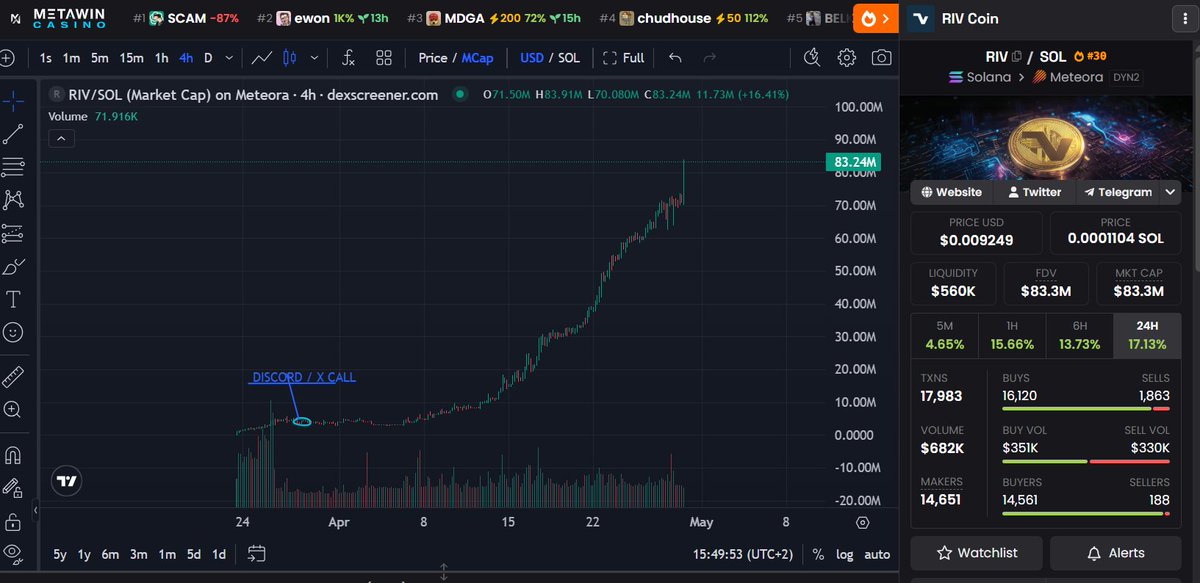Image resolution: width=1200 pixels, height=583 pixels.
Task: Open the forecasting and measurement tools
Action: [13, 233]
